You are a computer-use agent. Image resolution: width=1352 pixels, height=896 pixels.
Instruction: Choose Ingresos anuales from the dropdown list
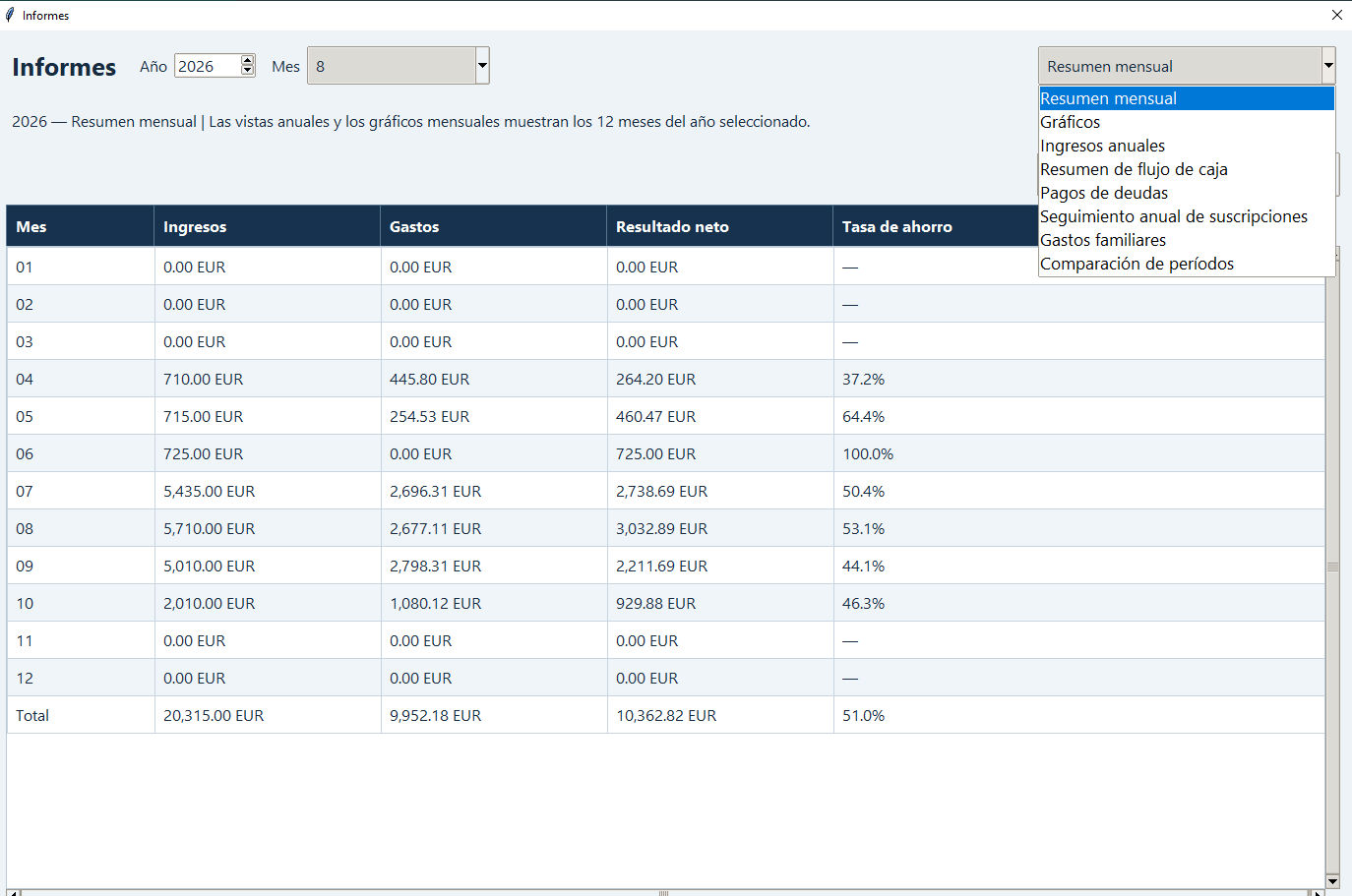(x=1186, y=146)
